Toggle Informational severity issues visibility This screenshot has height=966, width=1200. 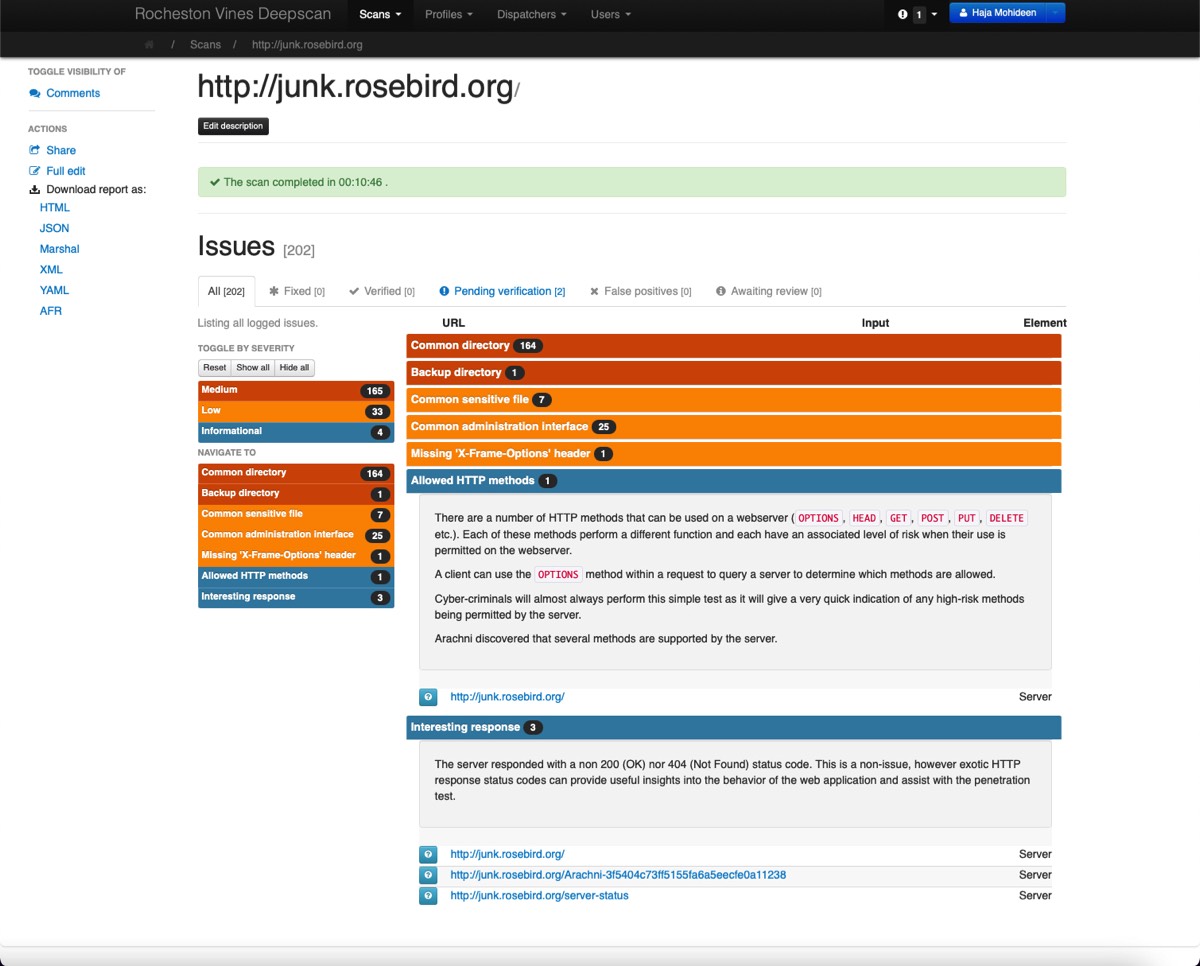(x=295, y=432)
